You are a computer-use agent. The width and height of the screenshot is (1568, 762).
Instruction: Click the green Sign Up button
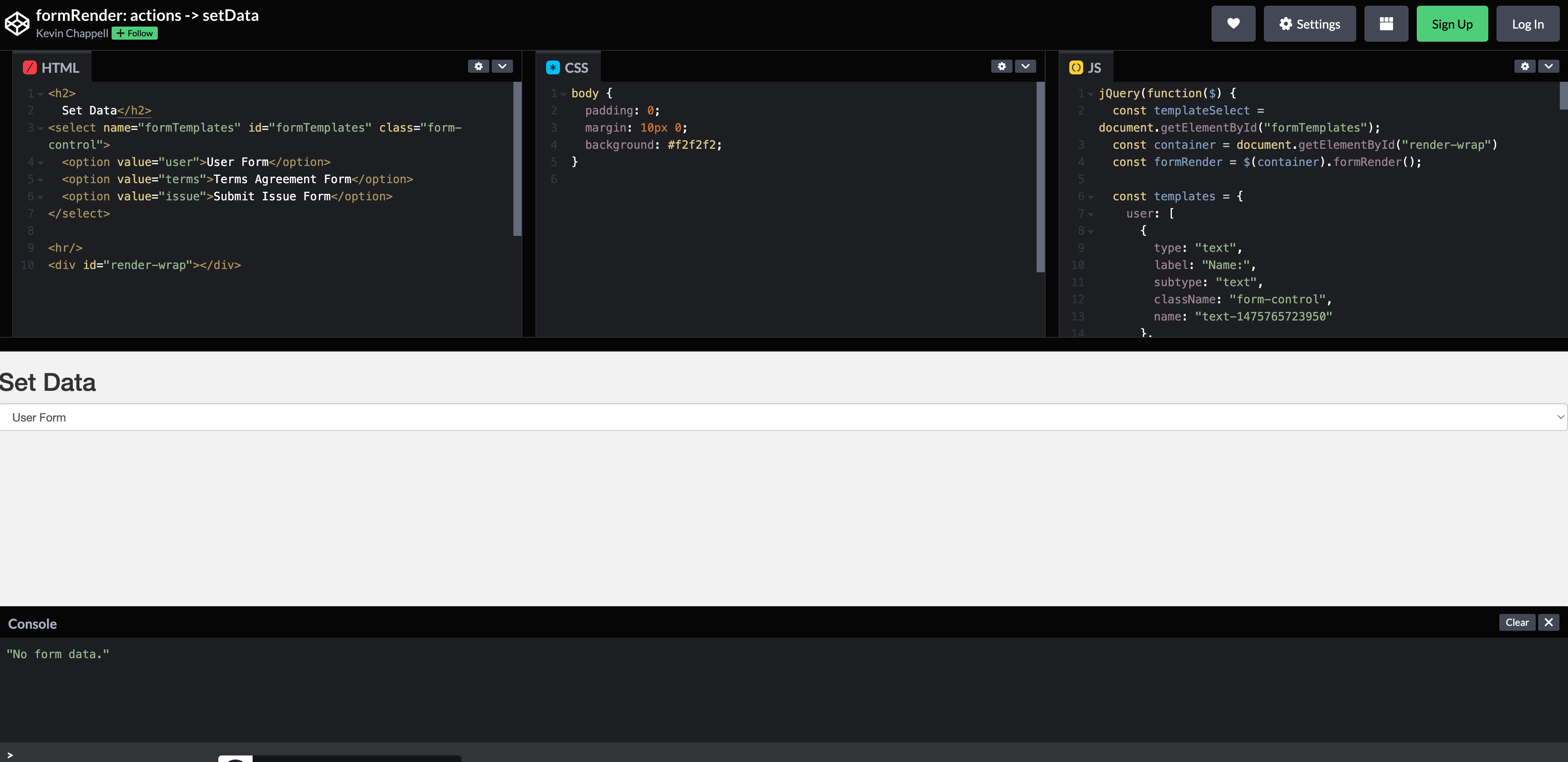1452,24
